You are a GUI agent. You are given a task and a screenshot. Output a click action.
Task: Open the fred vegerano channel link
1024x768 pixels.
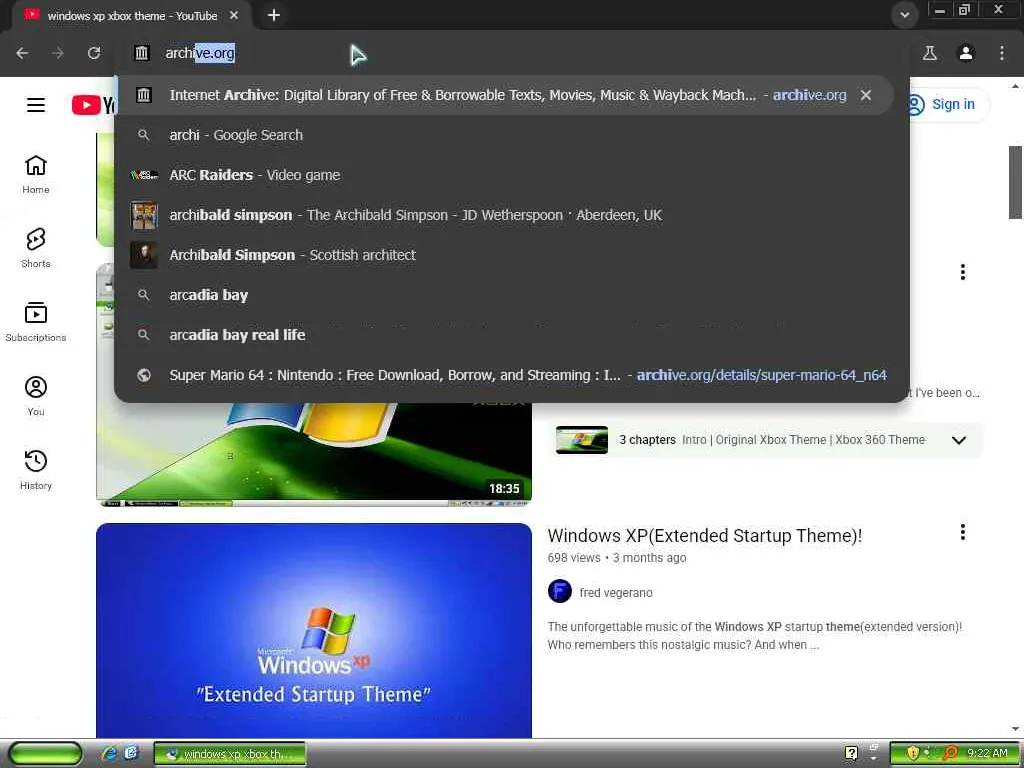pyautogui.click(x=616, y=593)
